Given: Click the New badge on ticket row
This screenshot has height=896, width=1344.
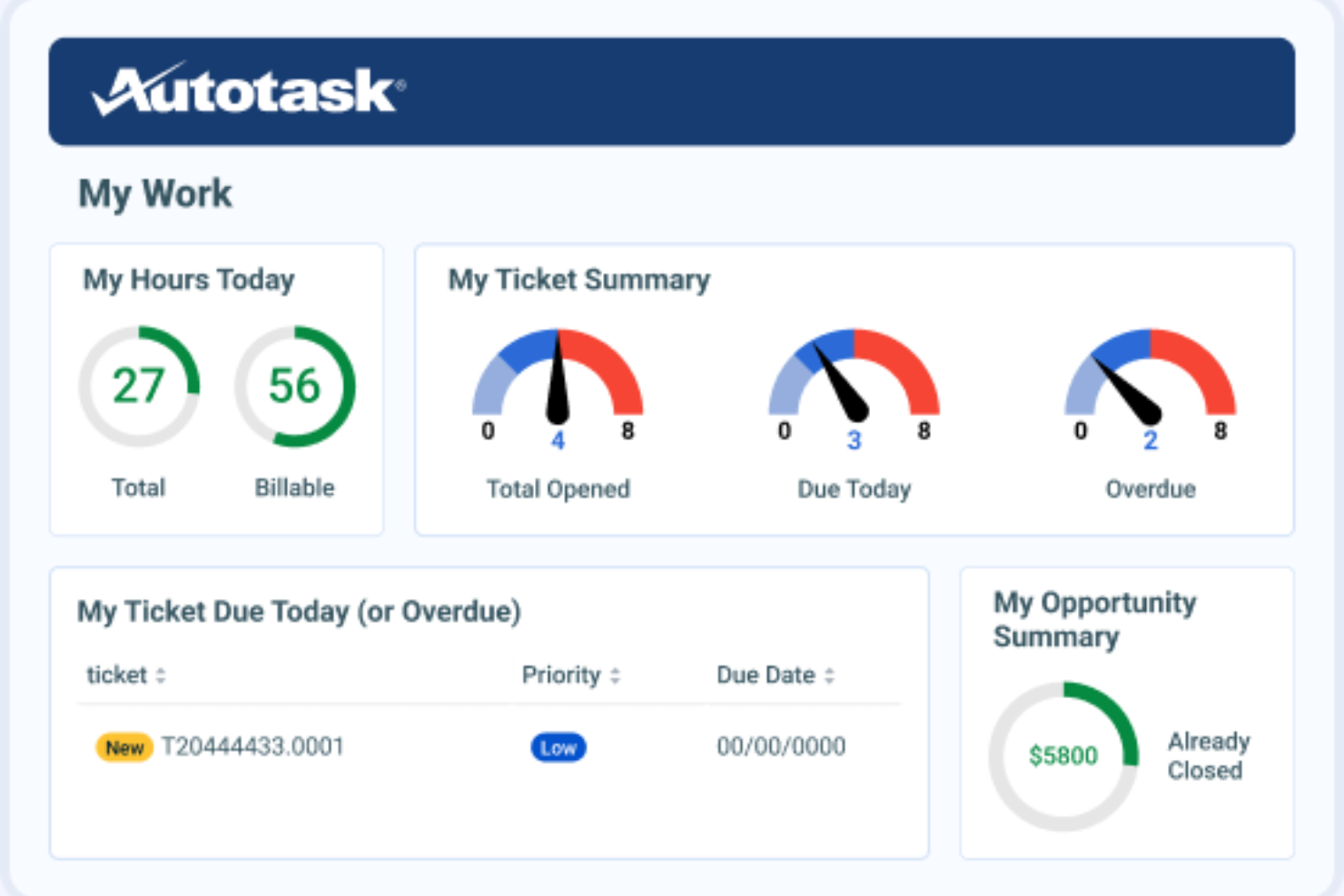Looking at the screenshot, I should click(x=124, y=747).
